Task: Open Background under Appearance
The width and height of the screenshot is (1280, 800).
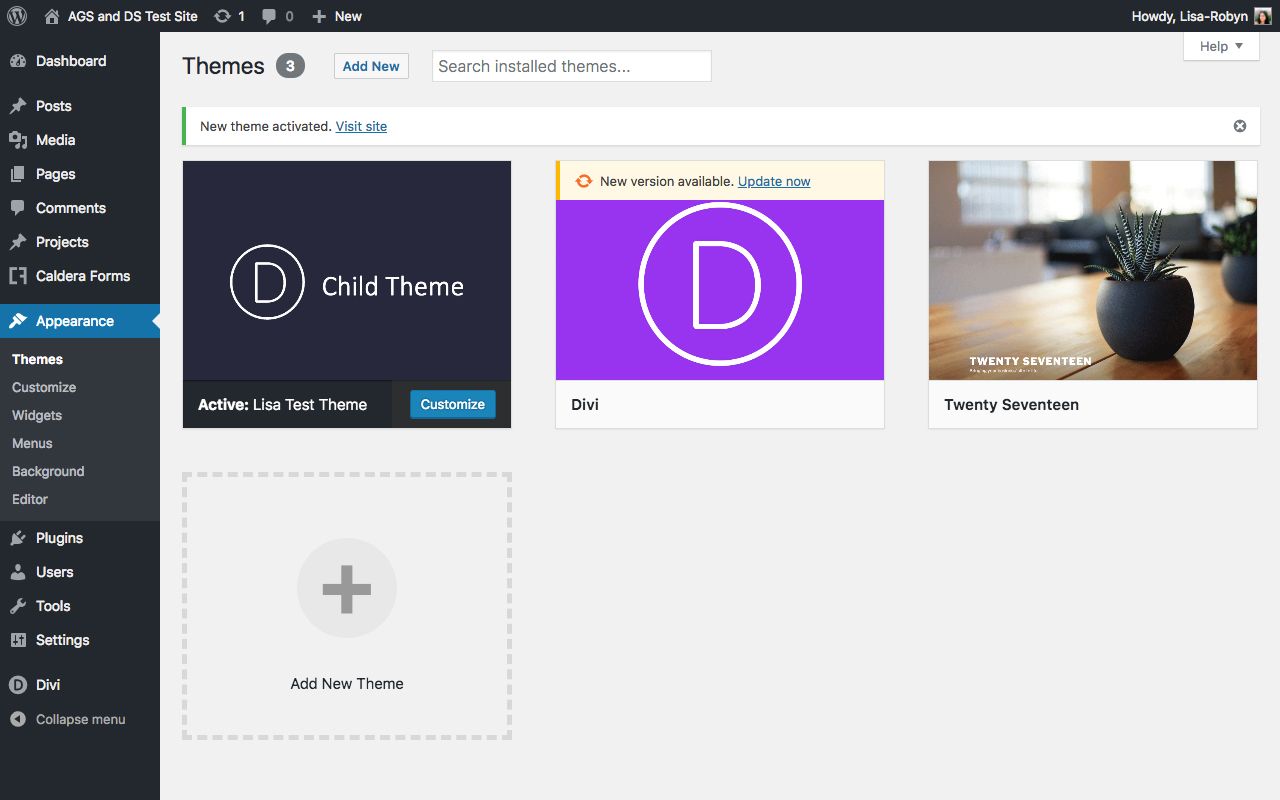Action: pos(48,471)
